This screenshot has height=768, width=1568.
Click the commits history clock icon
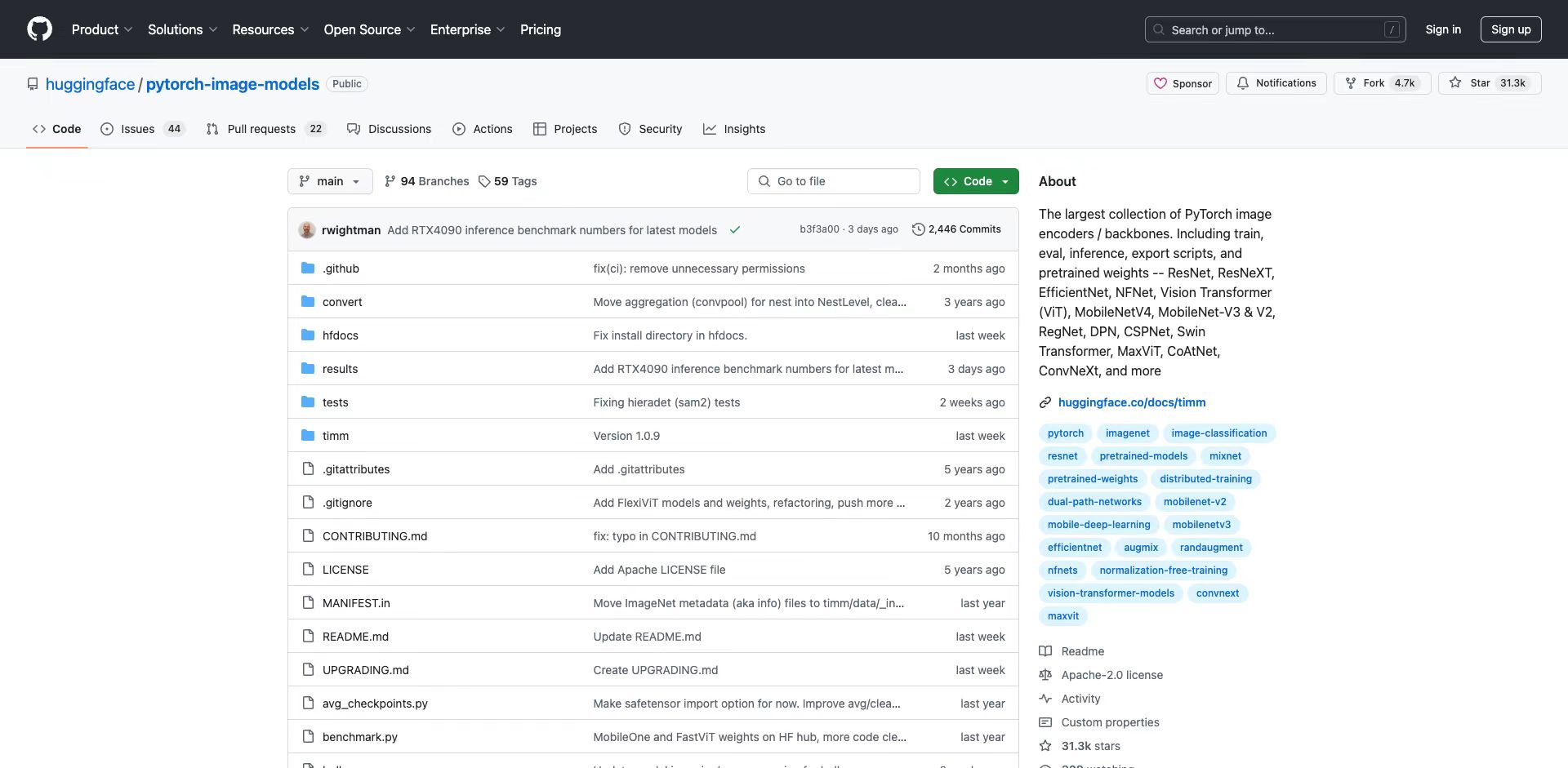(918, 230)
